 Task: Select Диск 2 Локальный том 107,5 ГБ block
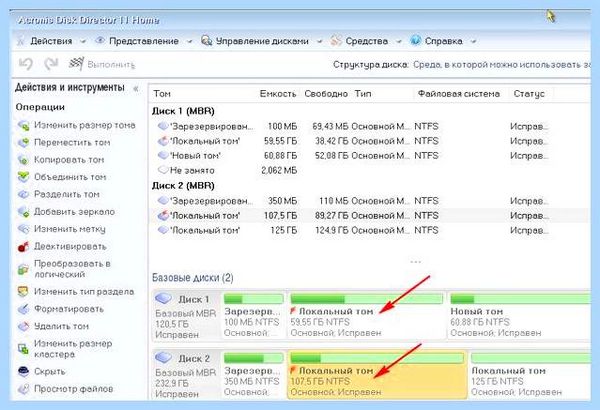pyautogui.click(x=377, y=375)
